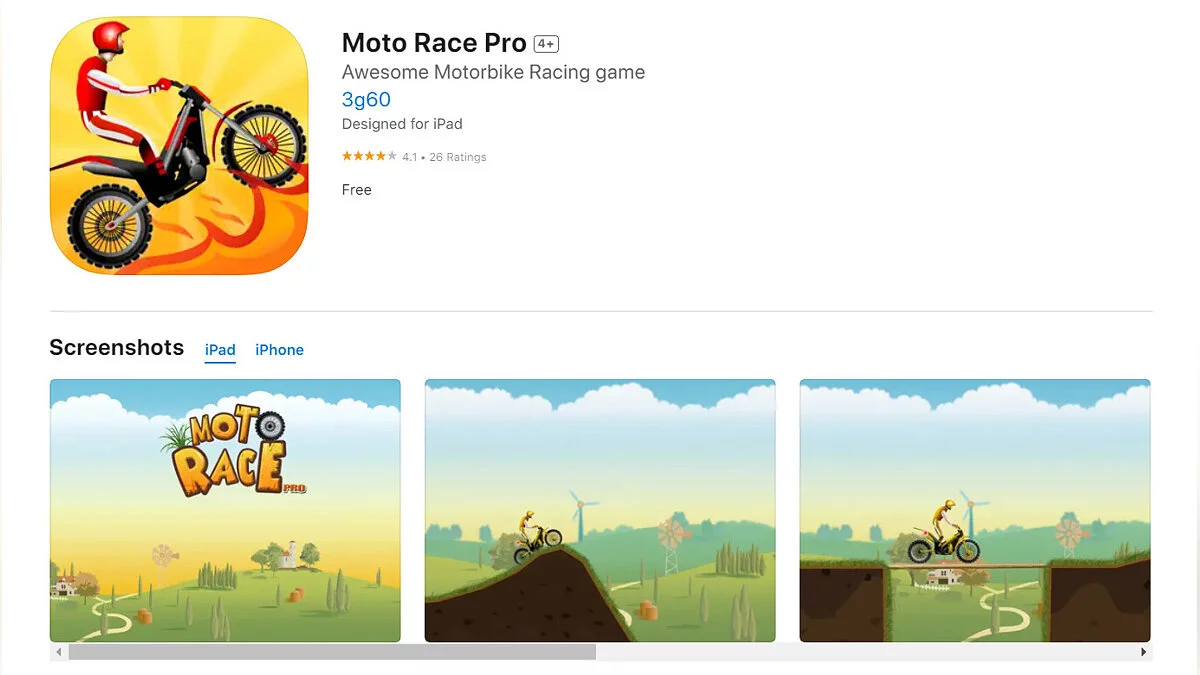Click the rider on the bridge screenshot

click(x=944, y=533)
